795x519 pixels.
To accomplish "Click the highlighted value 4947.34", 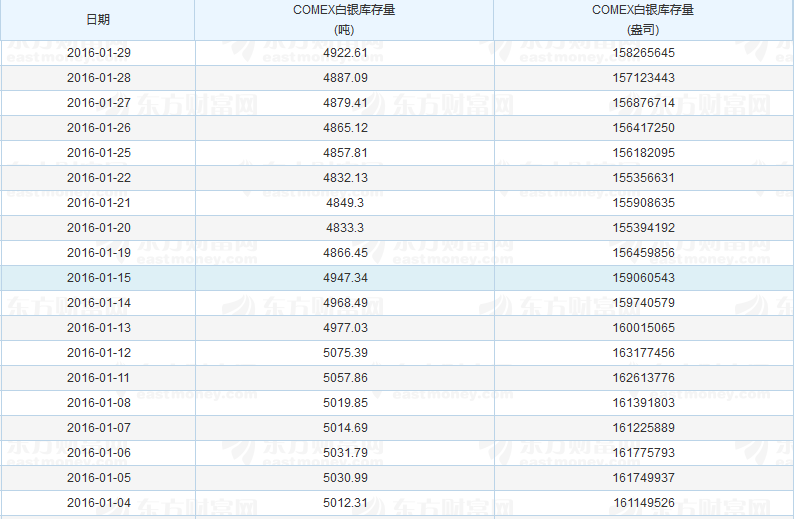I will pos(345,278).
